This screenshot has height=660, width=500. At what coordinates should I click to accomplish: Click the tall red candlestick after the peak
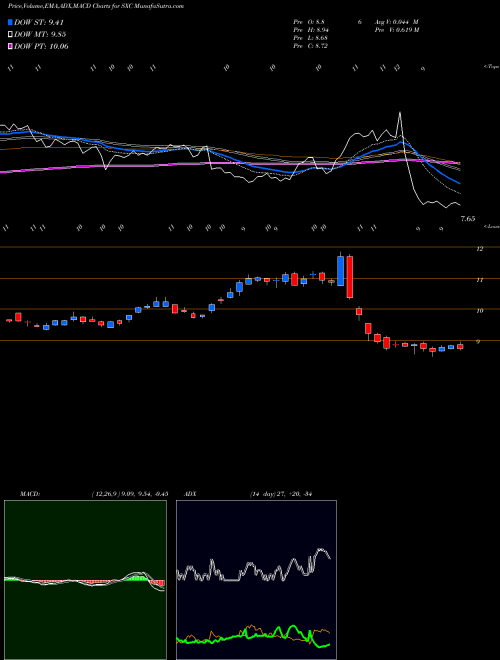pos(349,276)
